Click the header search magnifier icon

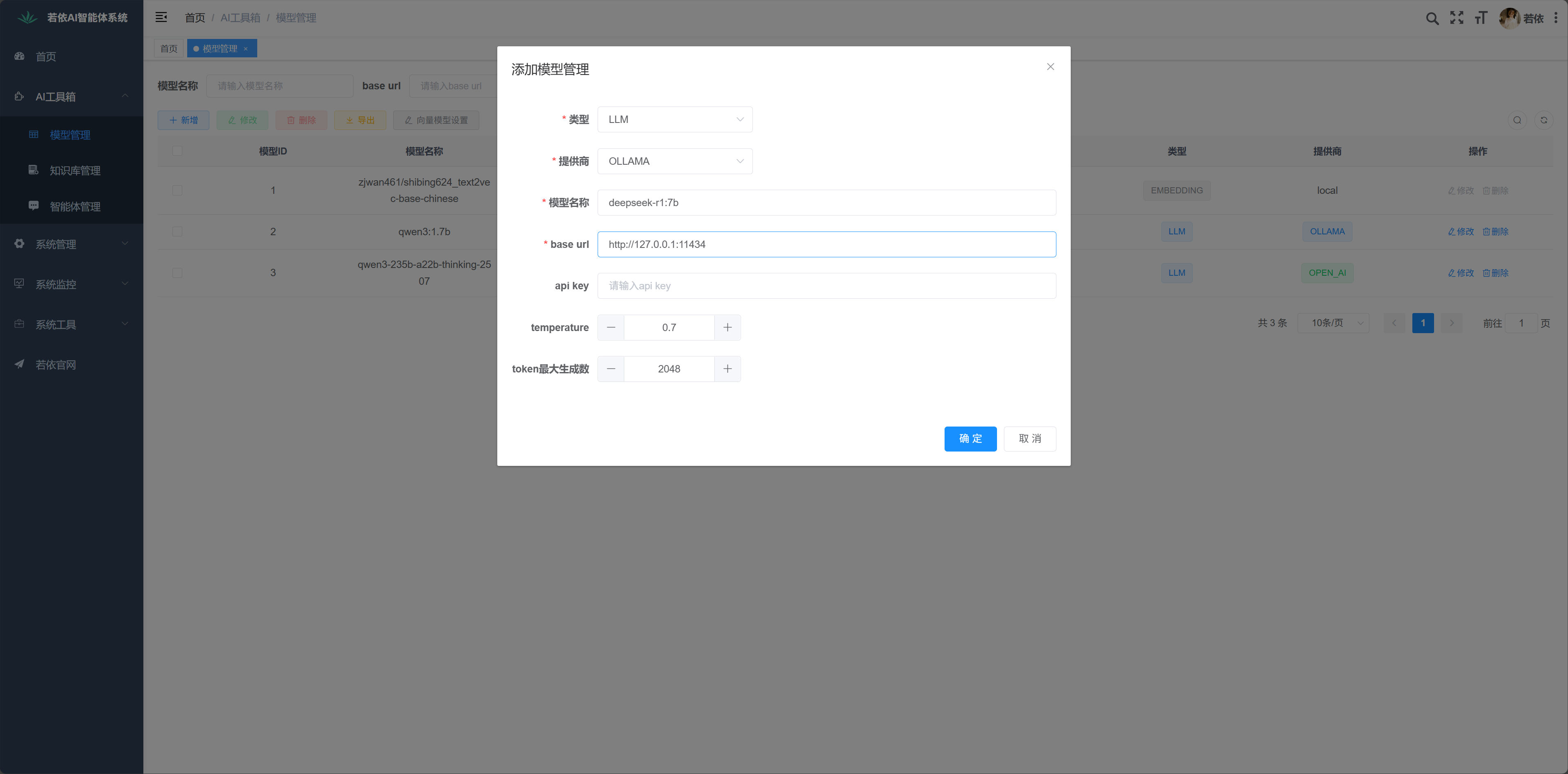click(x=1432, y=18)
